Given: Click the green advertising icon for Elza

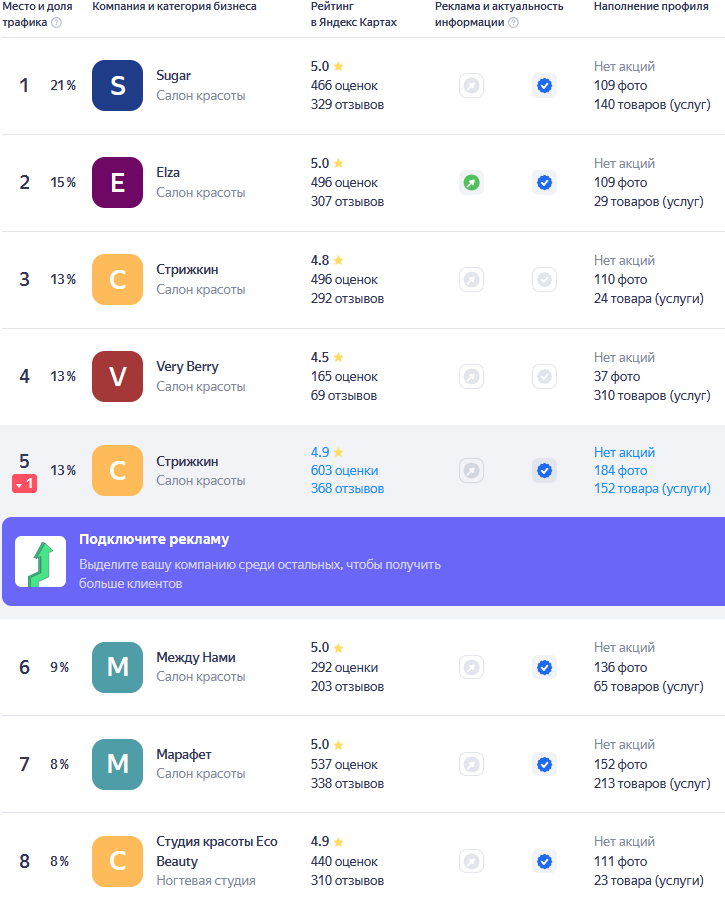Looking at the screenshot, I should 471,183.
